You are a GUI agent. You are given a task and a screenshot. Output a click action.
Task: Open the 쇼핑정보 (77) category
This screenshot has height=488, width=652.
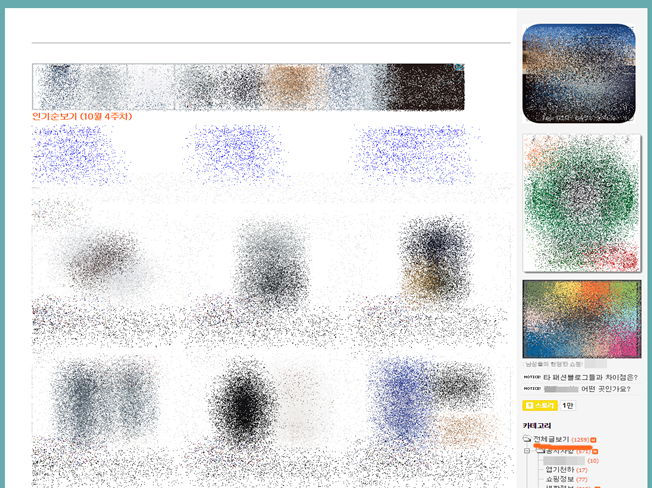click(566, 479)
